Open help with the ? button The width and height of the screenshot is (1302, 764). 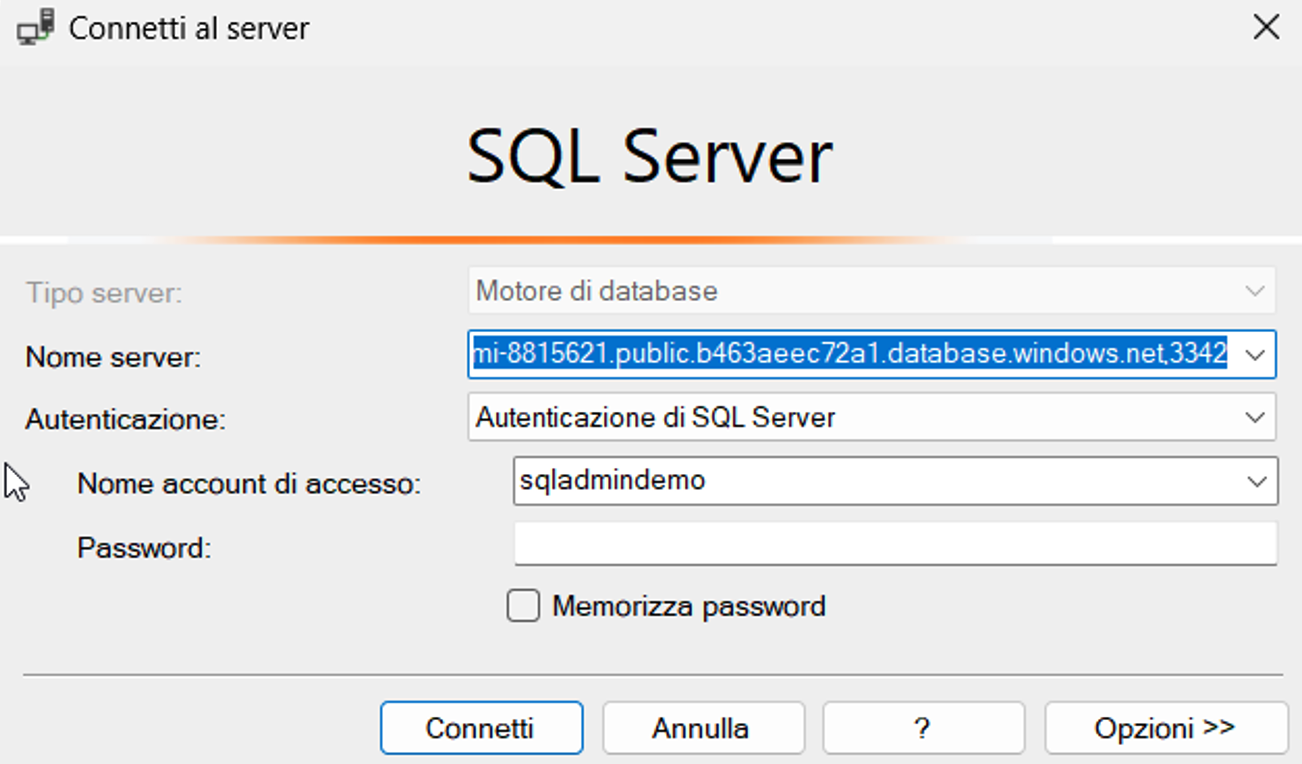(922, 727)
